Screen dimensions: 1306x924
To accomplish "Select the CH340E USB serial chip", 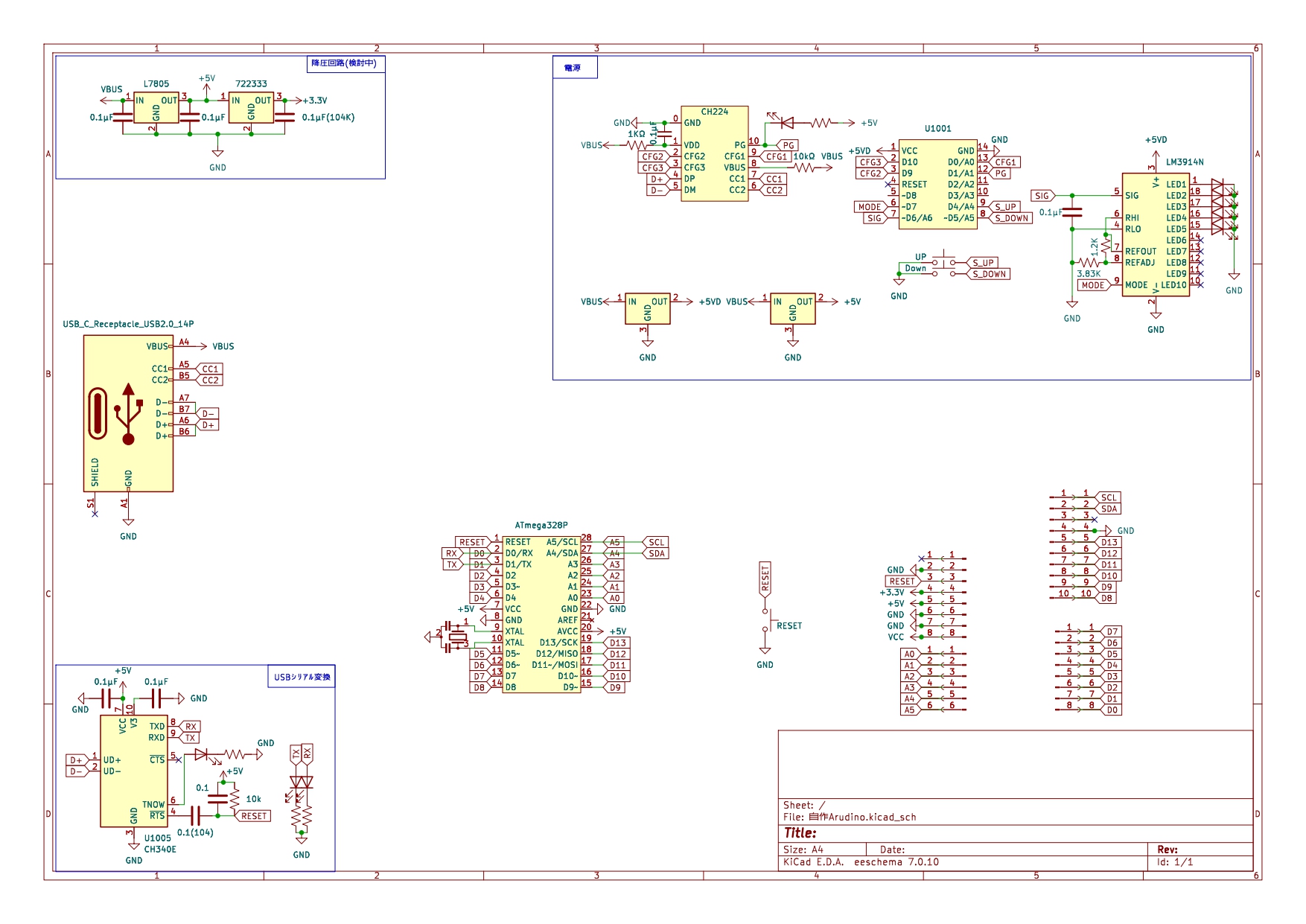I will click(134, 771).
